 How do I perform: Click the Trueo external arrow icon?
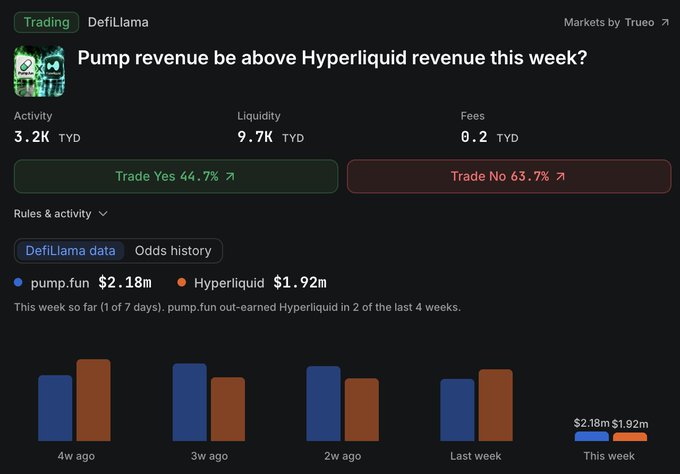point(665,23)
